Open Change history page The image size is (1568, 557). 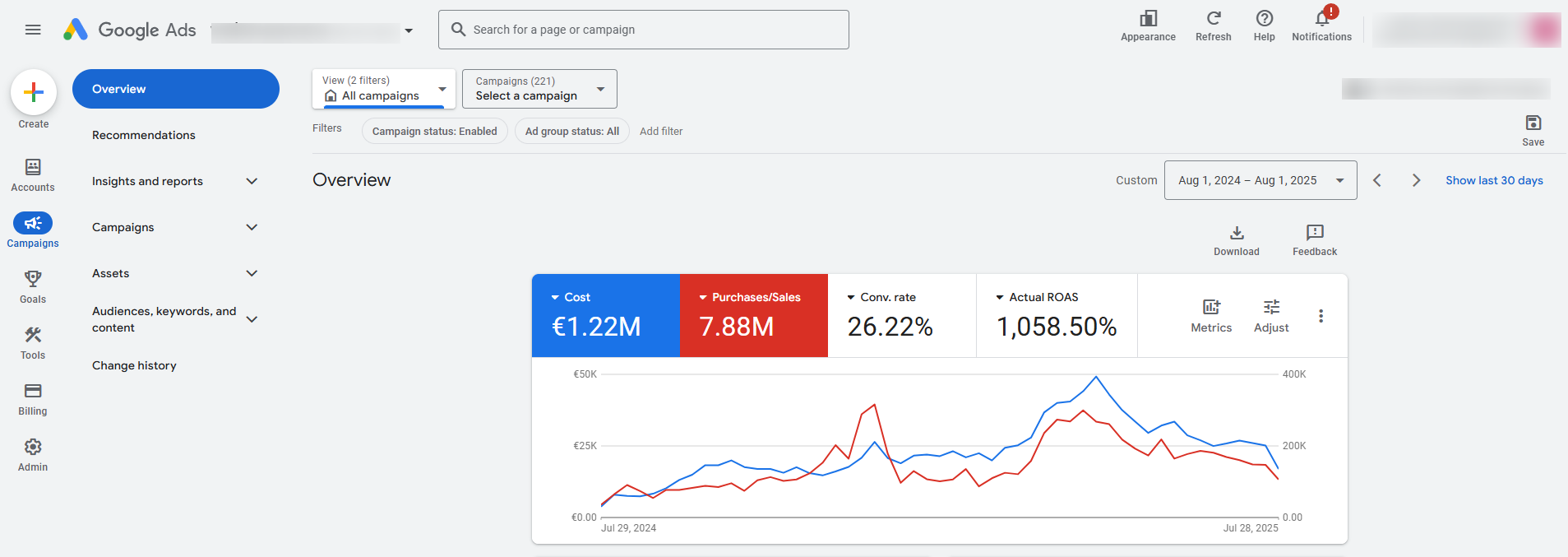click(134, 365)
